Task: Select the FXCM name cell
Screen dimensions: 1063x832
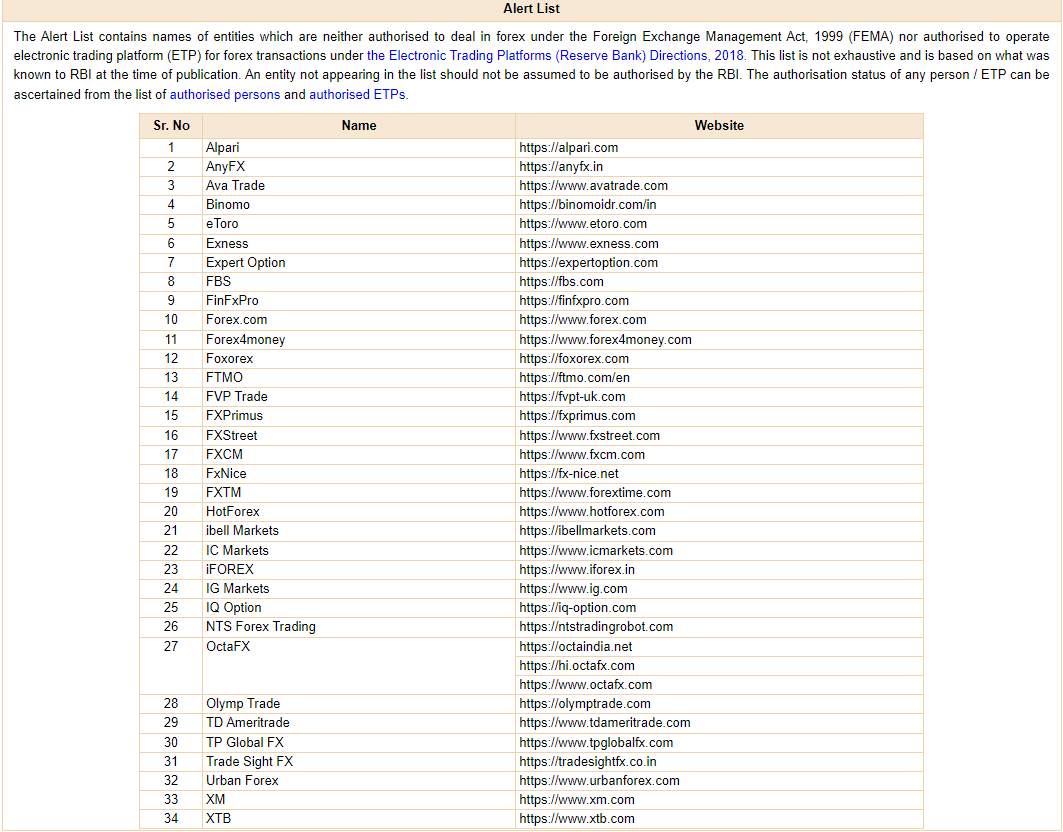Action: [x=359, y=454]
